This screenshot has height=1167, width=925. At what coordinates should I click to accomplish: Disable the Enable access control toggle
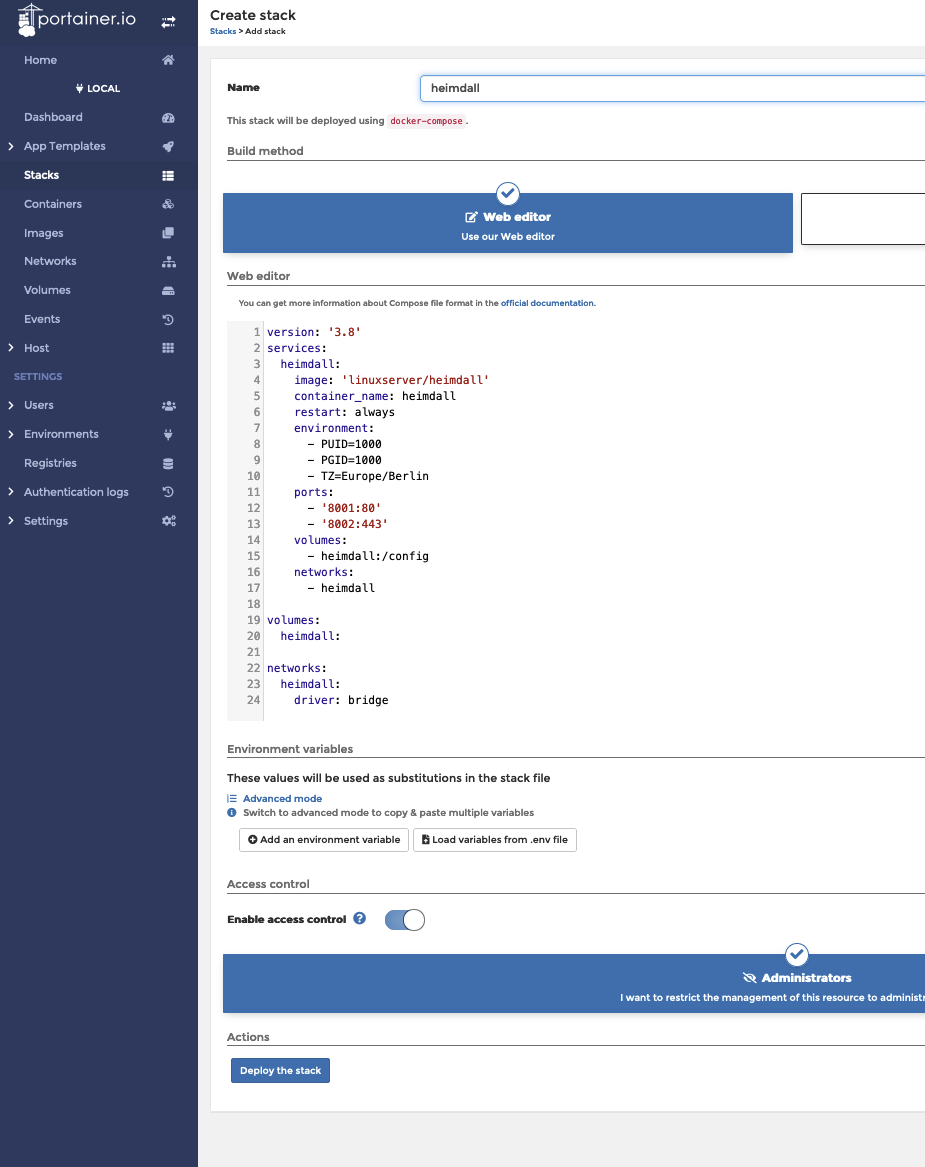[x=404, y=919]
